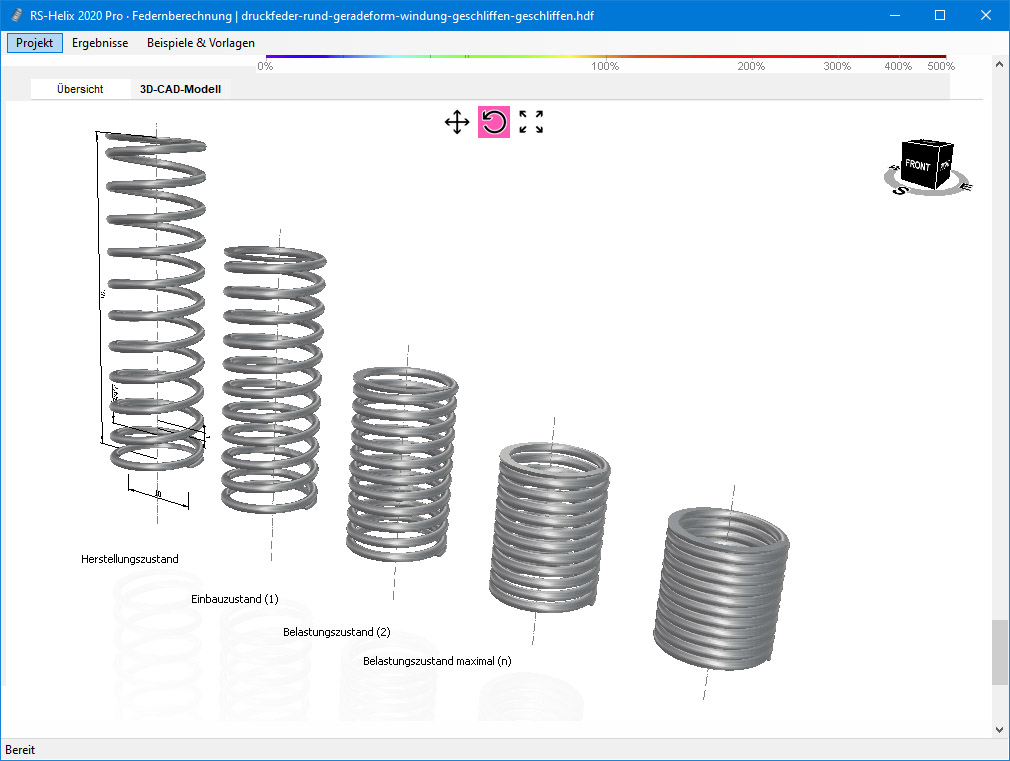Select the pan (move view) arrows tool
This screenshot has height=761, width=1010.
[x=457, y=122]
